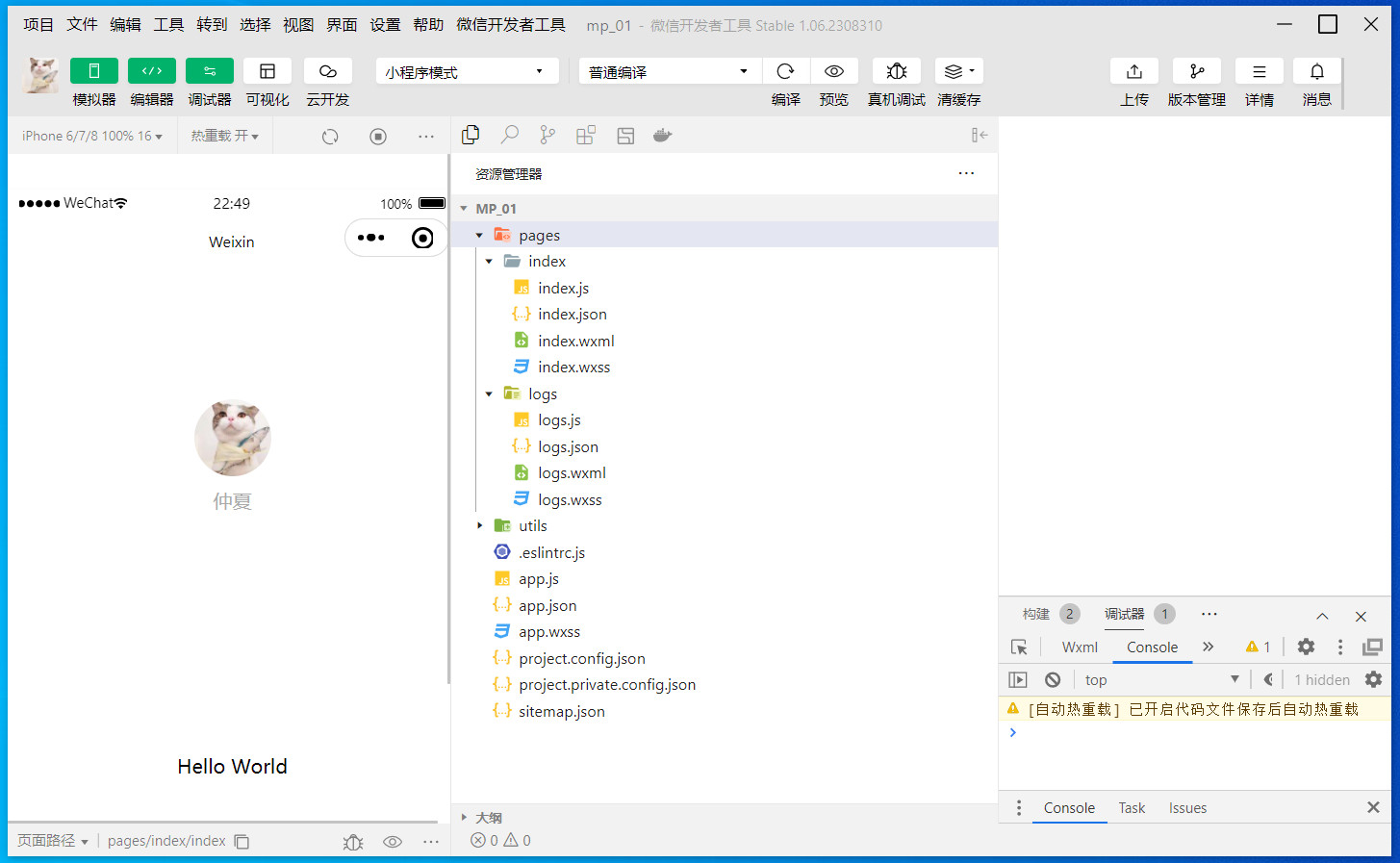The image size is (1400, 863).
Task: Toggle the editor (编辑器) panel button
Action: pos(152,71)
